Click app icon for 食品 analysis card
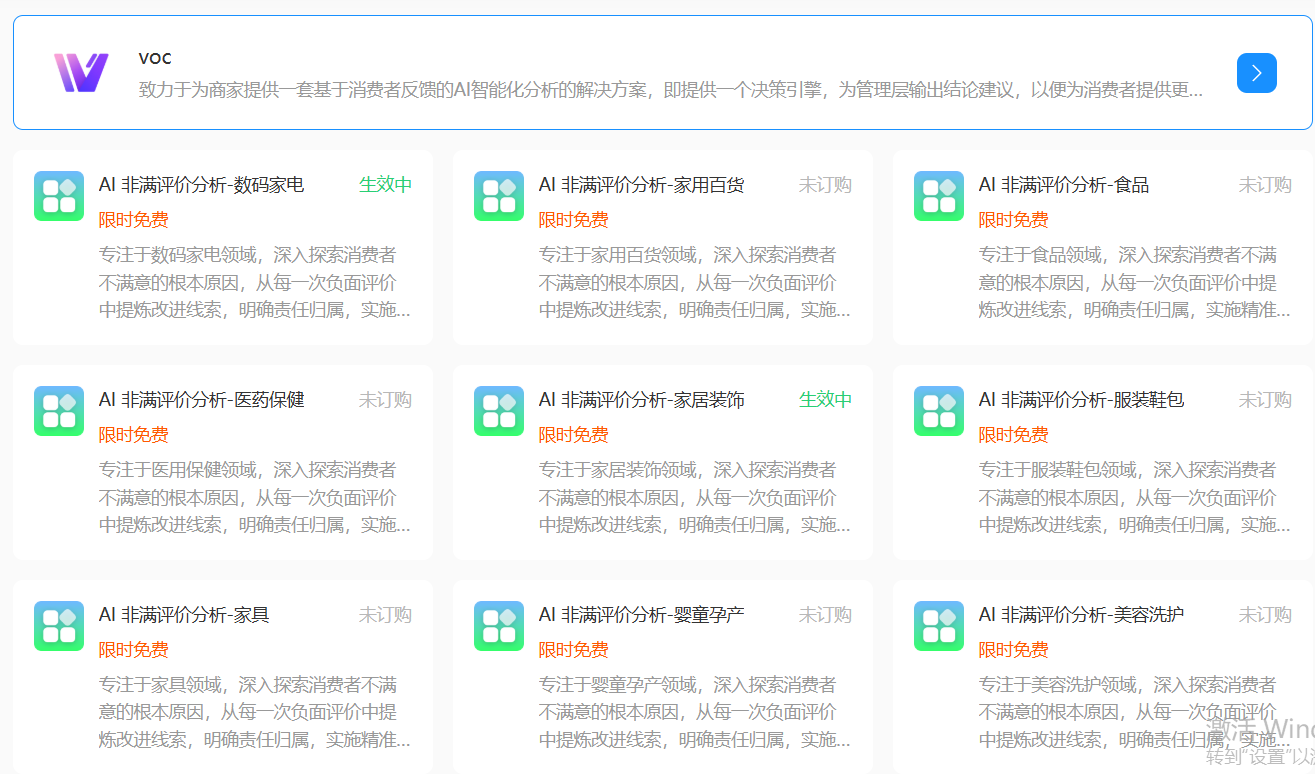Image resolution: width=1315 pixels, height=774 pixels. point(939,196)
